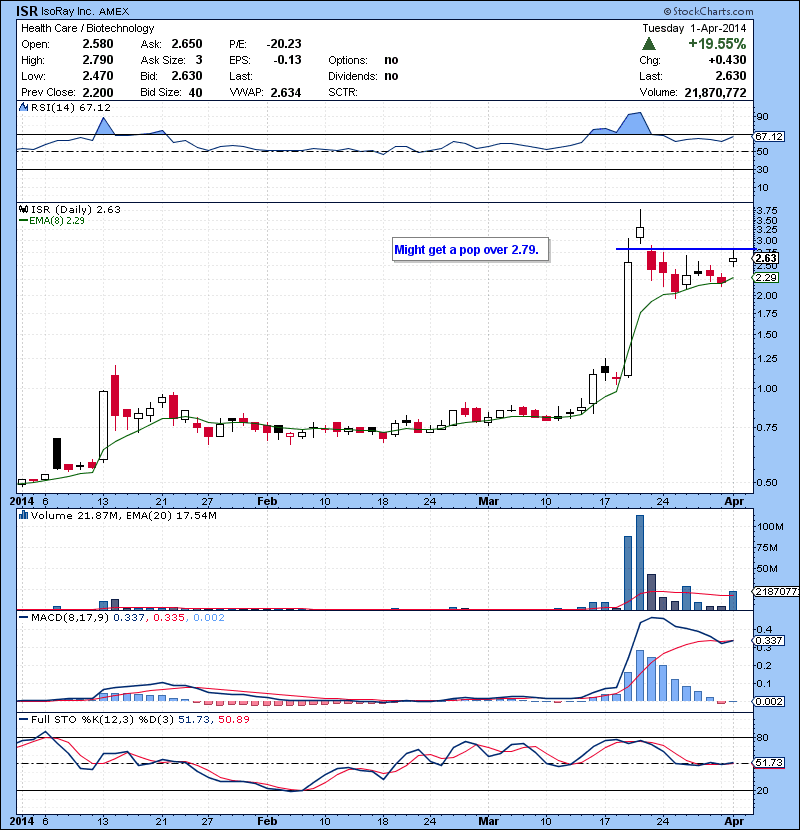This screenshot has height=830, width=800.
Task: Click the MACD(8,17,9) legend label
Action: coord(69,618)
